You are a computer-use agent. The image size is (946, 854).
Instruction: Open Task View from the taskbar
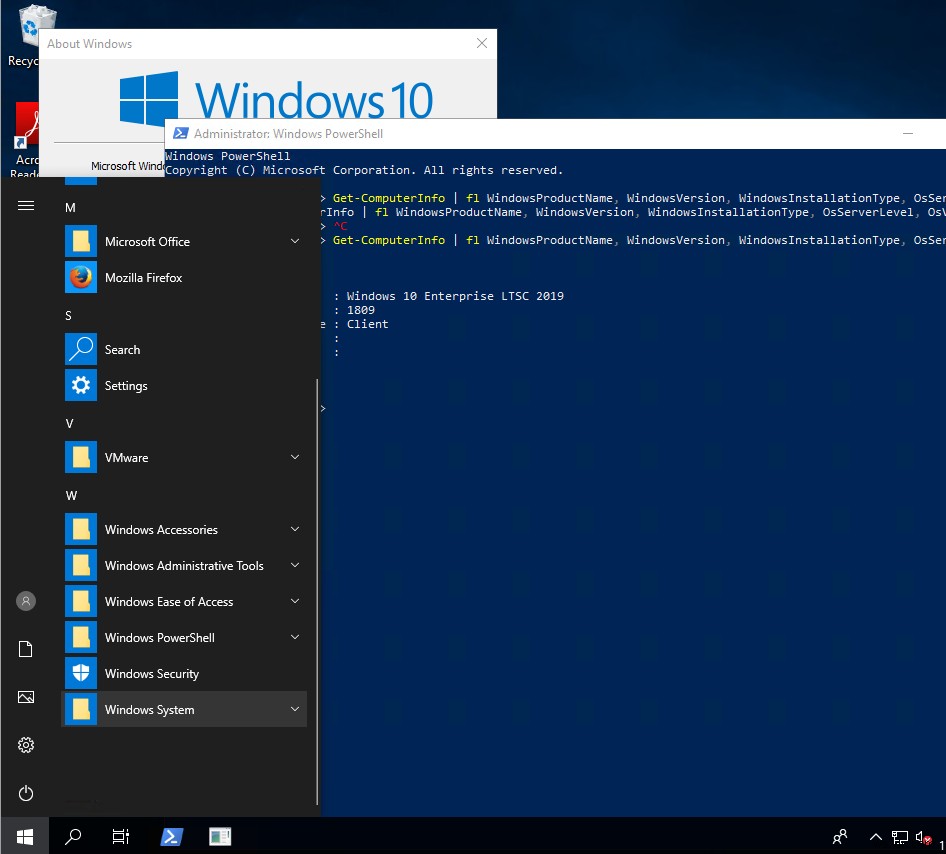(120, 836)
